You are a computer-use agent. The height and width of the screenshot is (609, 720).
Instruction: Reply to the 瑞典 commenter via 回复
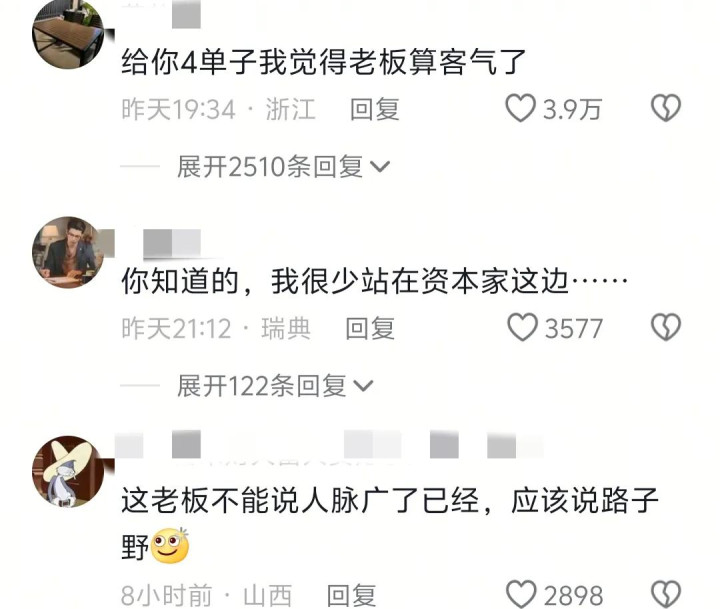pos(370,328)
